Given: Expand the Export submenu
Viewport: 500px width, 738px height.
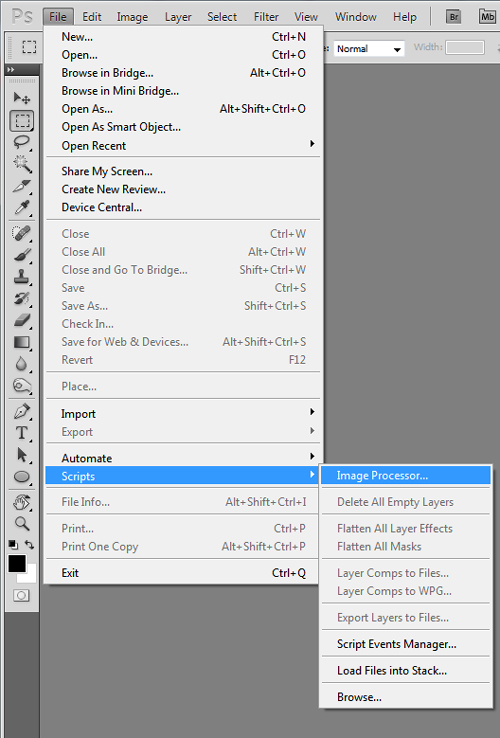Looking at the screenshot, I should [183, 432].
